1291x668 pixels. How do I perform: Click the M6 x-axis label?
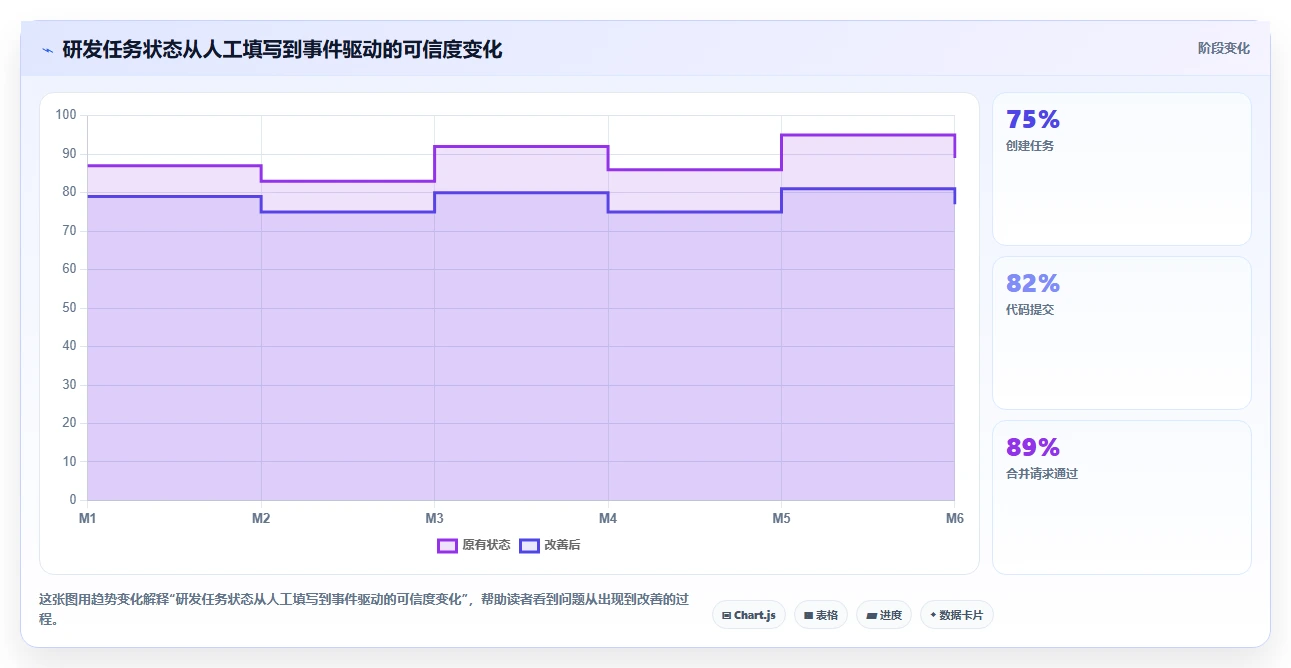(955, 518)
